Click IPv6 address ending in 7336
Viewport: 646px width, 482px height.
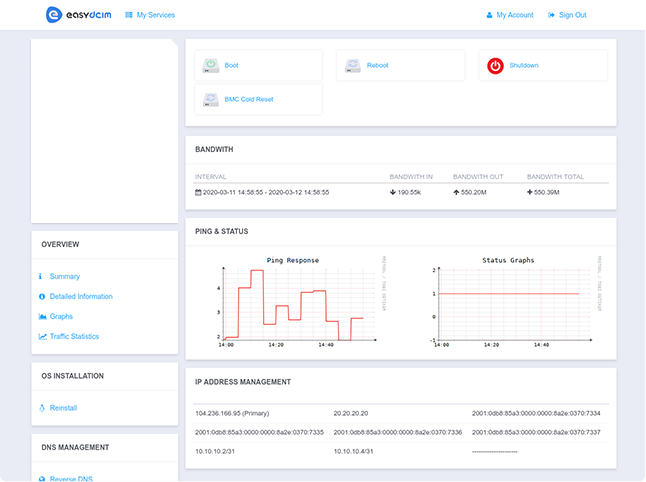398,432
